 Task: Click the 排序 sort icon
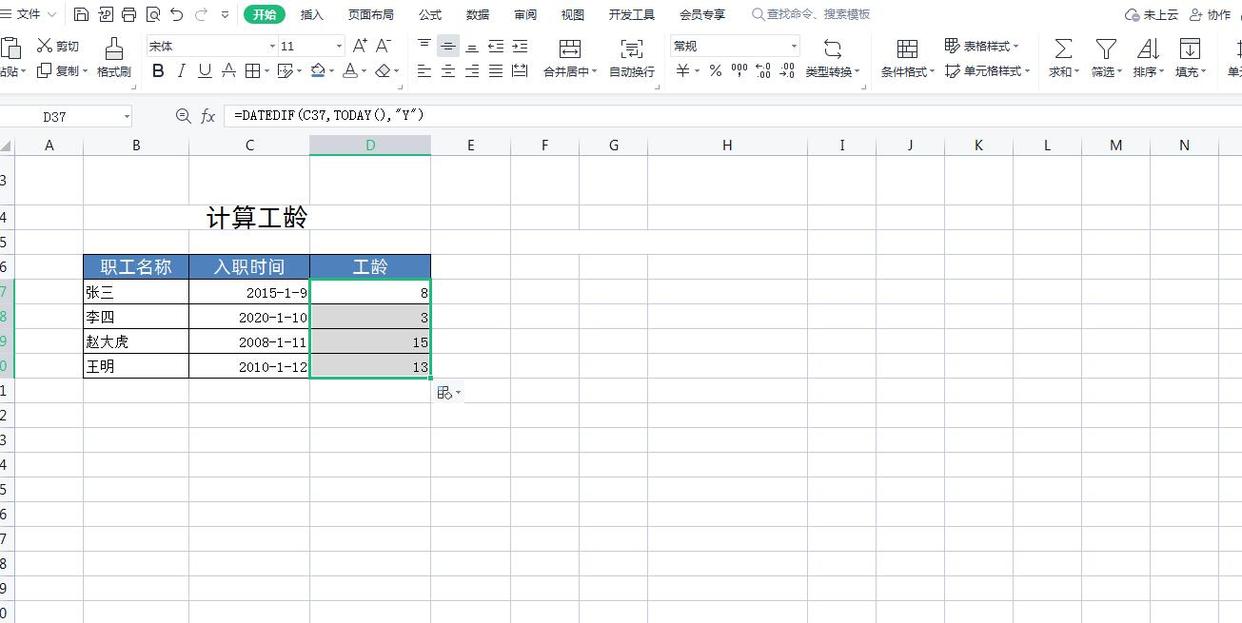point(1148,55)
